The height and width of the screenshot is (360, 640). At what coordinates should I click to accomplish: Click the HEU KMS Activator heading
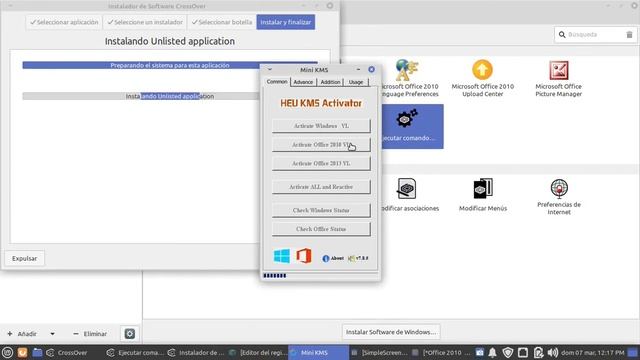click(x=321, y=103)
